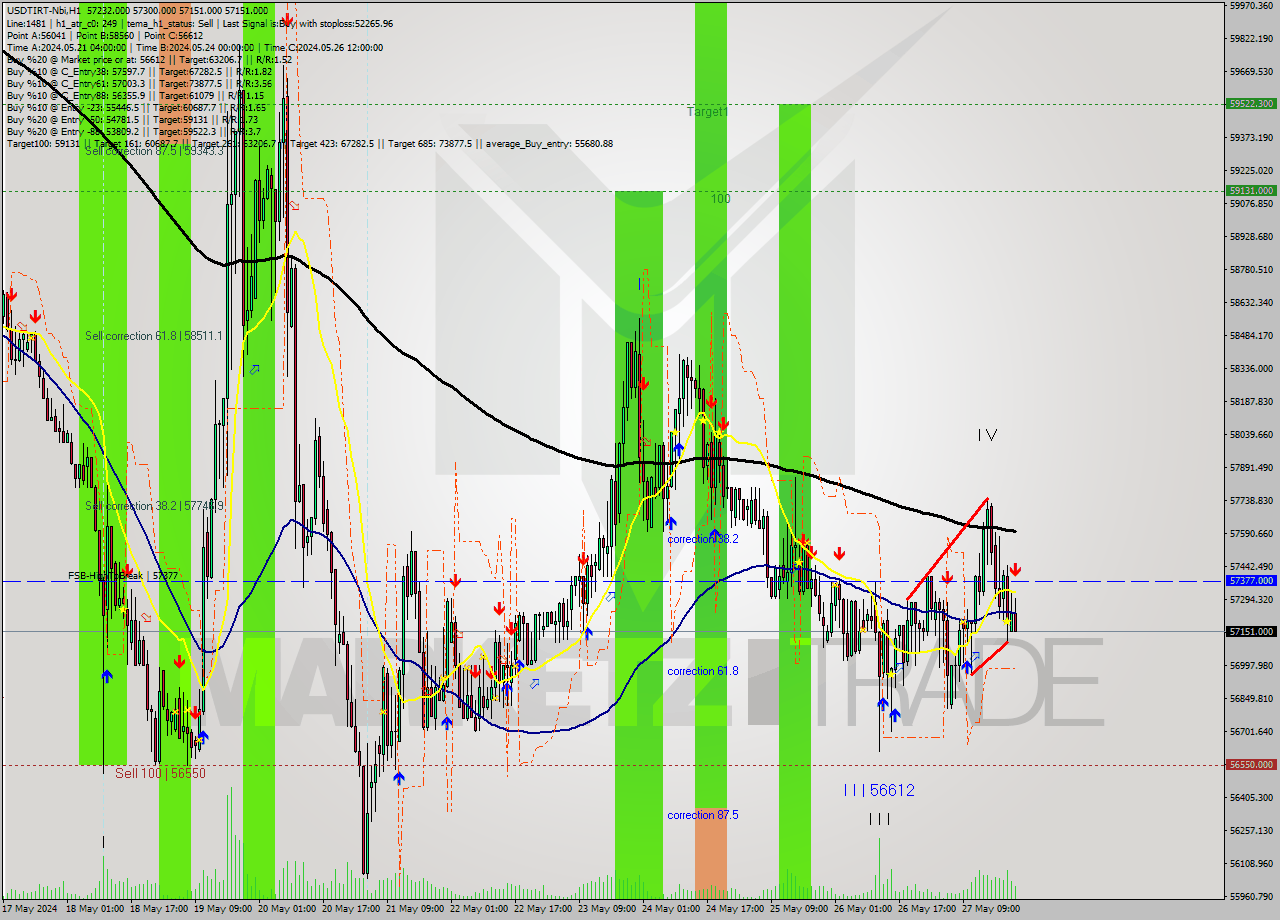
Task: Click the '100' label on green zone
Action: click(x=721, y=199)
